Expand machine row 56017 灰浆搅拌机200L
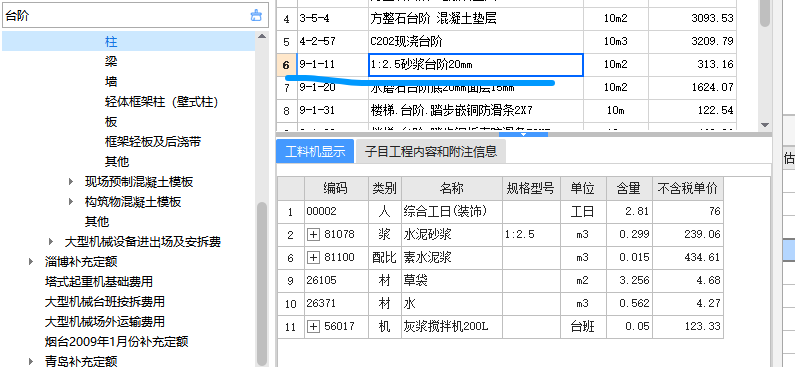The image size is (795, 367). pyautogui.click(x=314, y=326)
